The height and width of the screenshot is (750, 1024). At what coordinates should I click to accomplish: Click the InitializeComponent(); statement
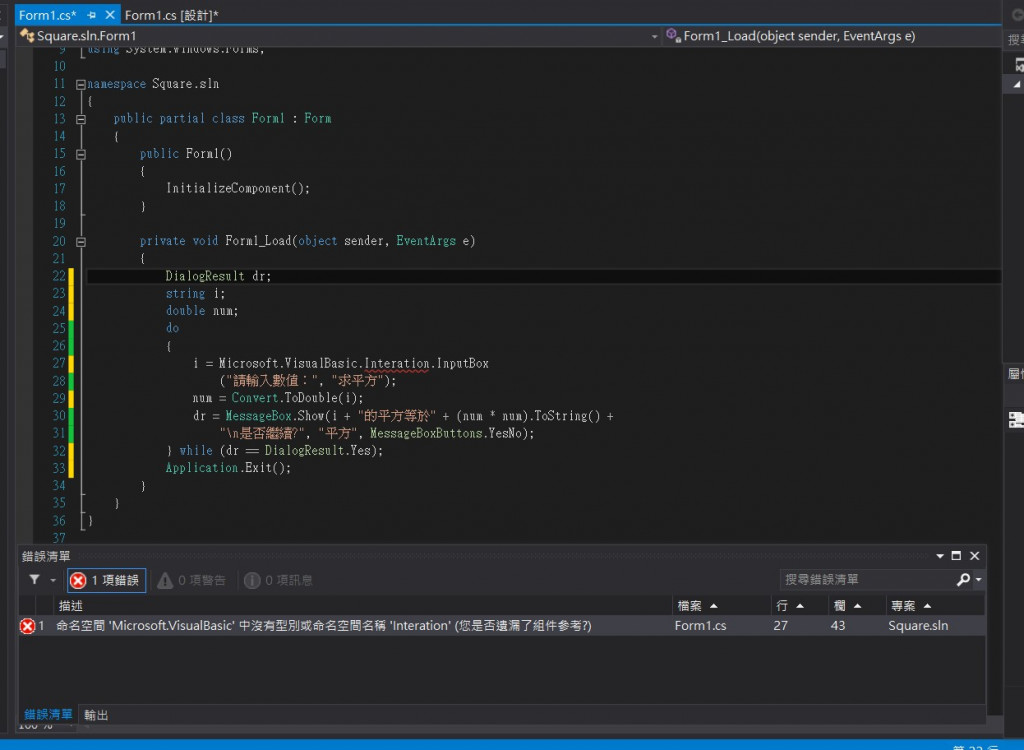238,189
